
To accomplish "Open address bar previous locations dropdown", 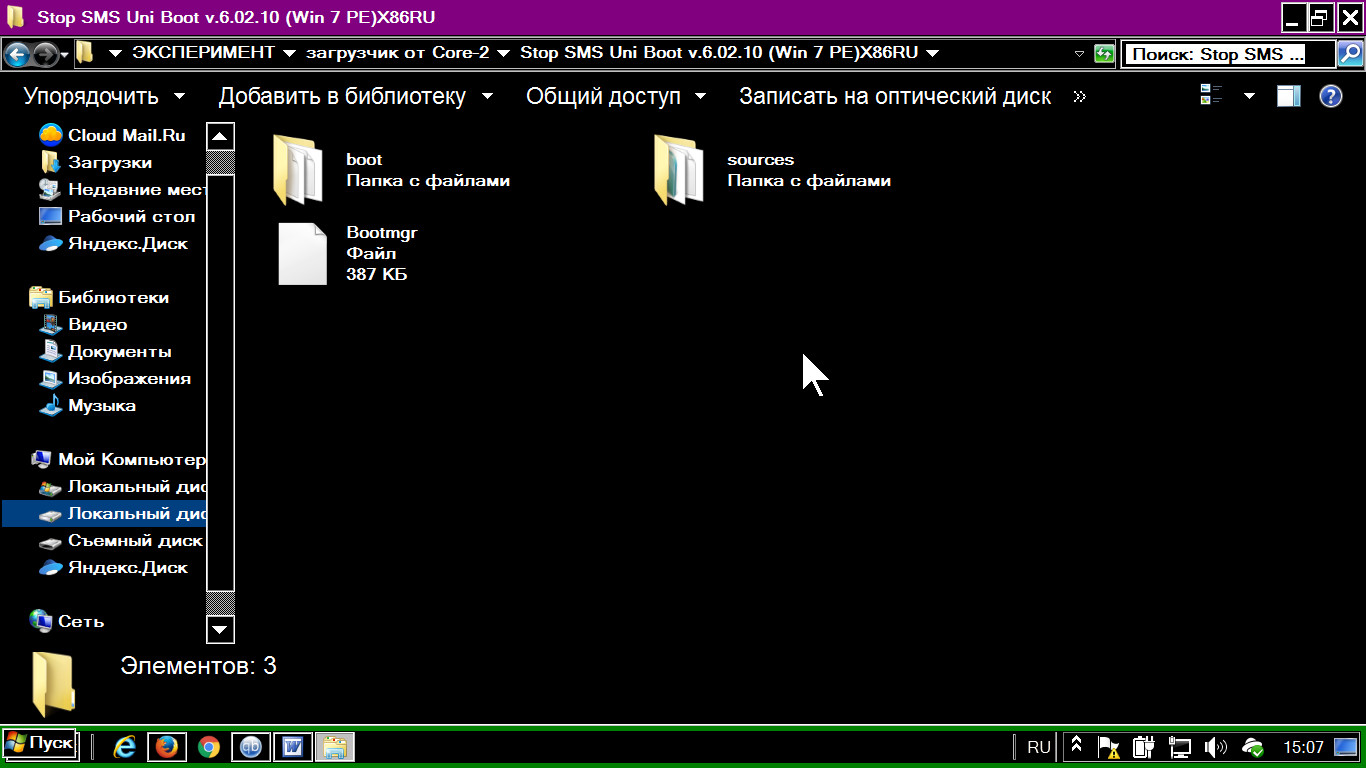I will (1079, 54).
